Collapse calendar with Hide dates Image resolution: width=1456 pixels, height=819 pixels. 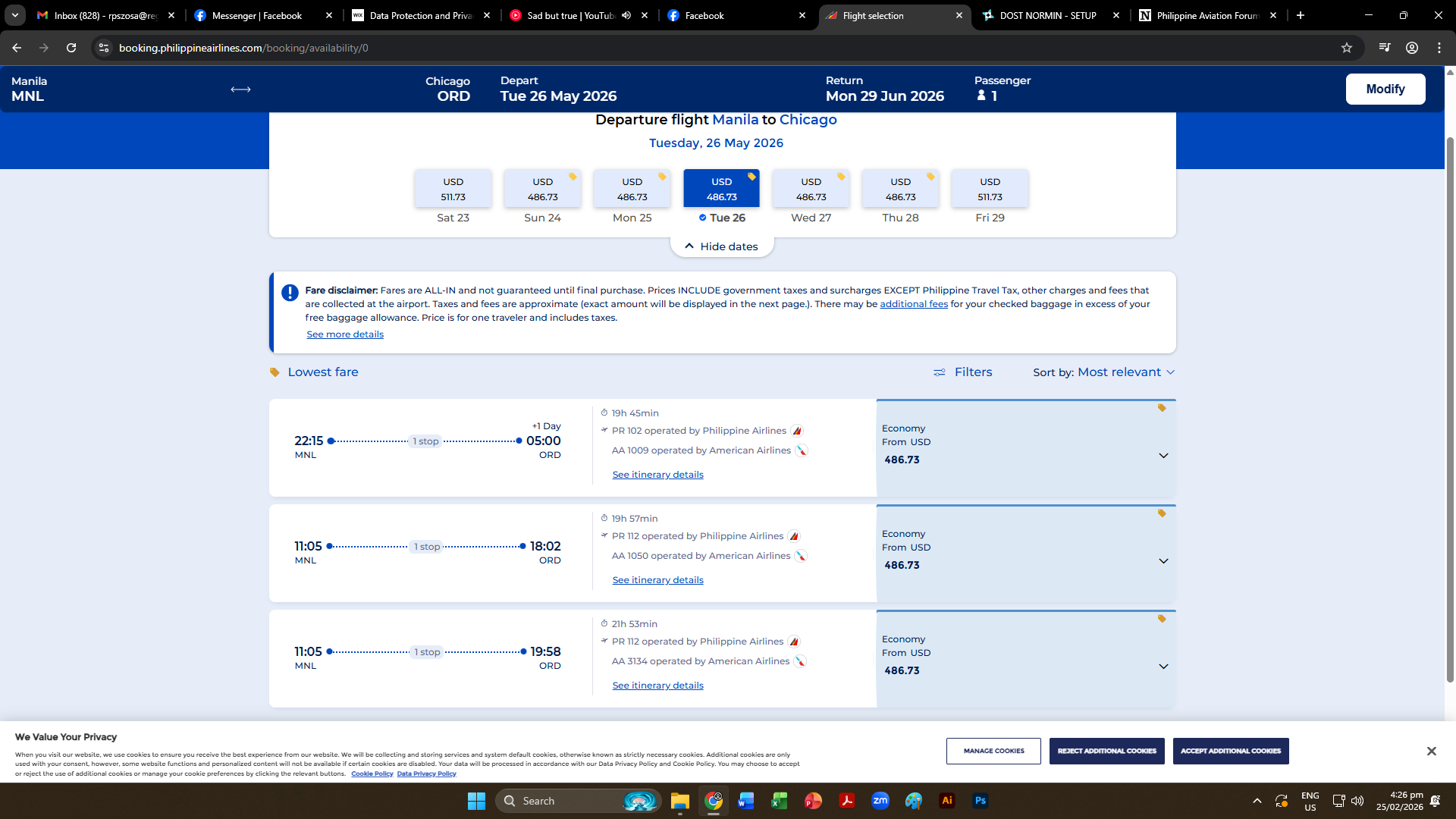tap(721, 246)
